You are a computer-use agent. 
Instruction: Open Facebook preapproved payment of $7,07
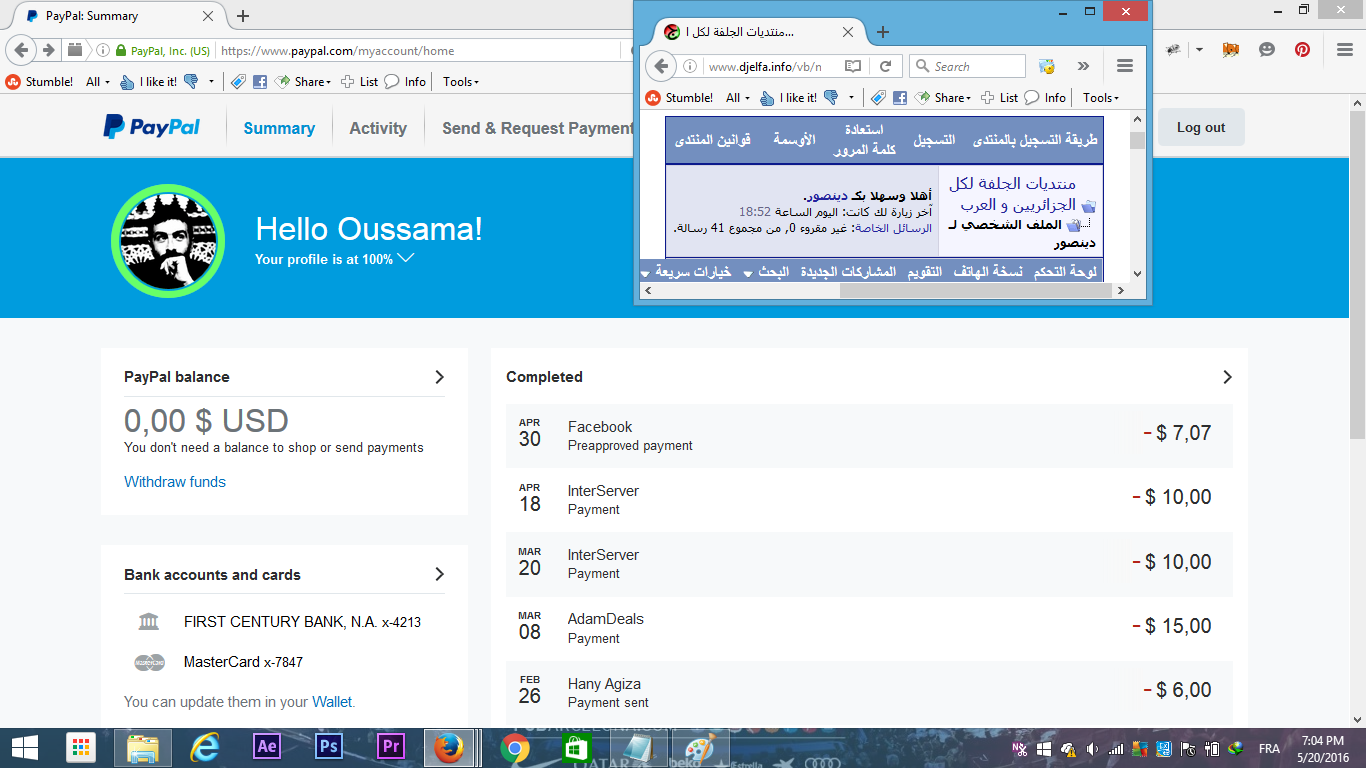pyautogui.click(x=869, y=435)
